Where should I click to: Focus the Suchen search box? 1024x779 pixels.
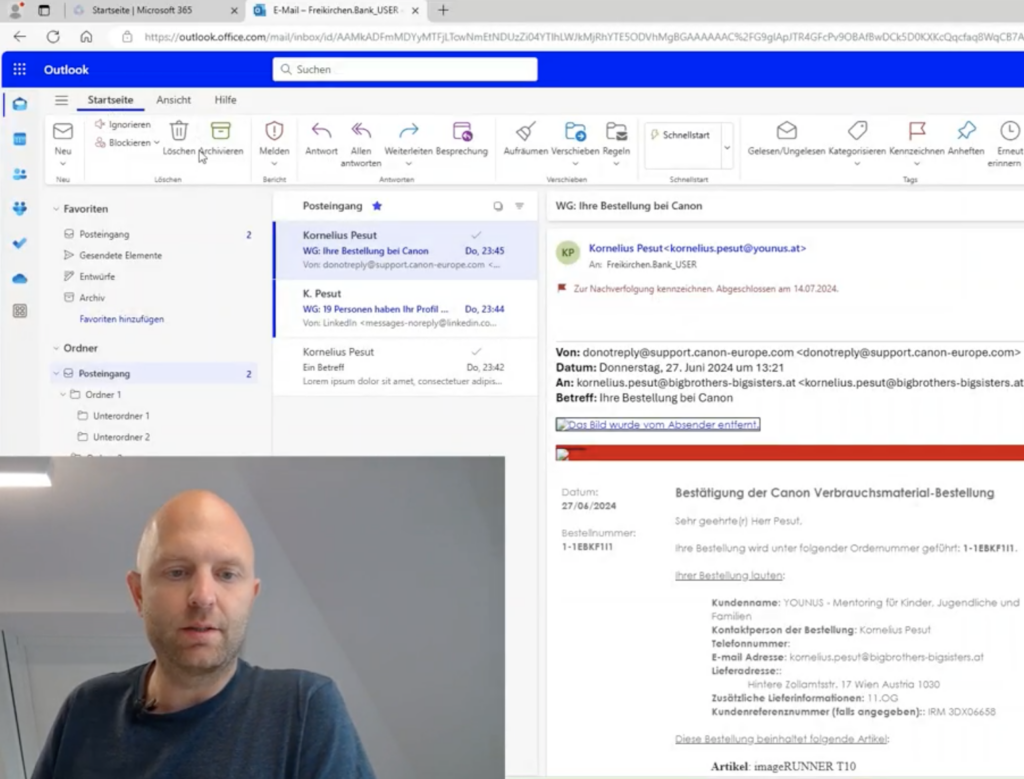(405, 69)
